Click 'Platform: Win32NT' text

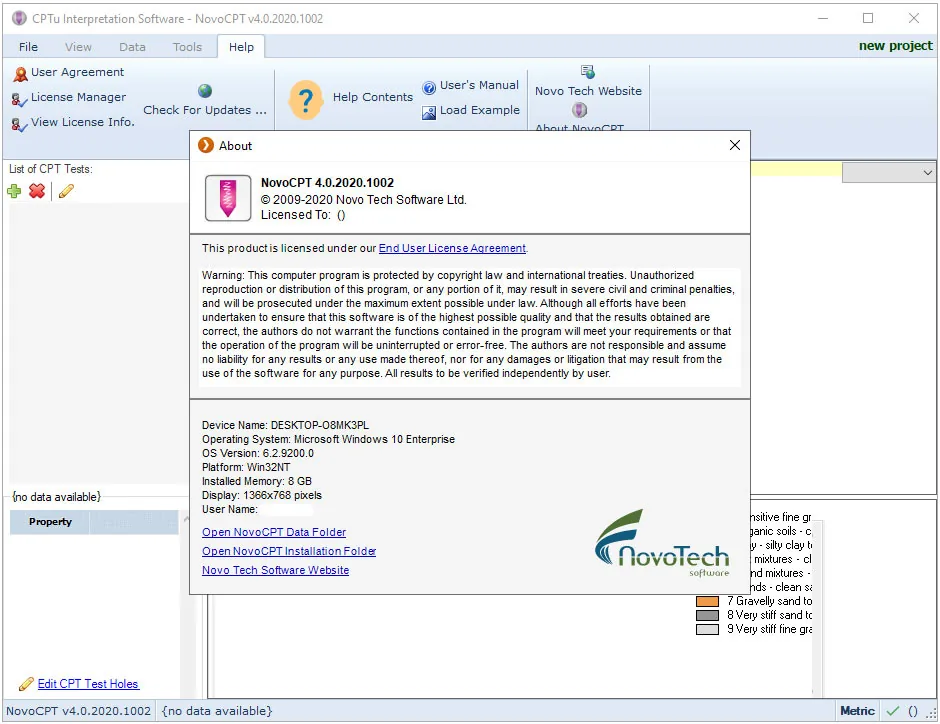[x=246, y=467]
